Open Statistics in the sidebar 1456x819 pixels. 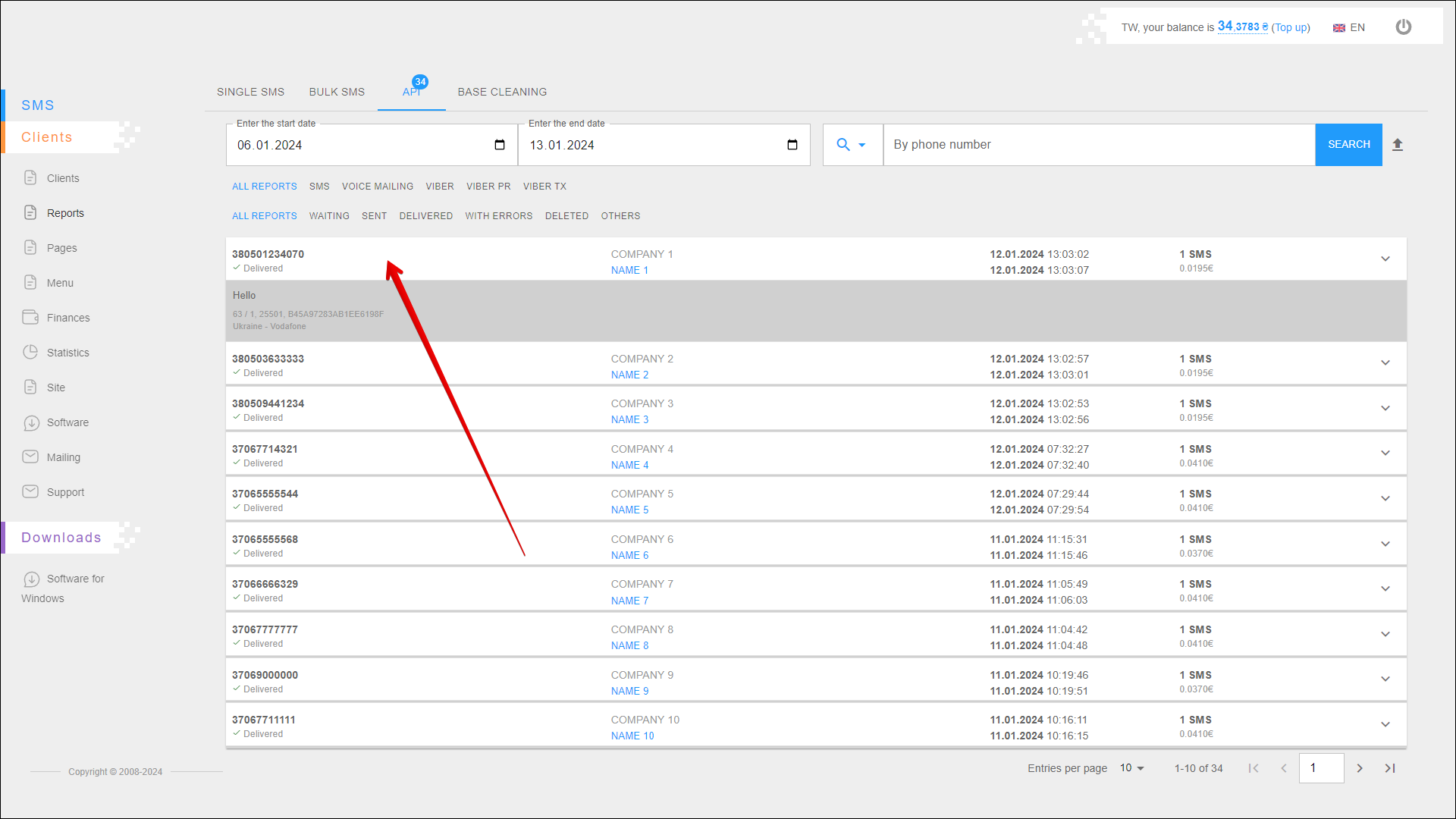click(67, 353)
